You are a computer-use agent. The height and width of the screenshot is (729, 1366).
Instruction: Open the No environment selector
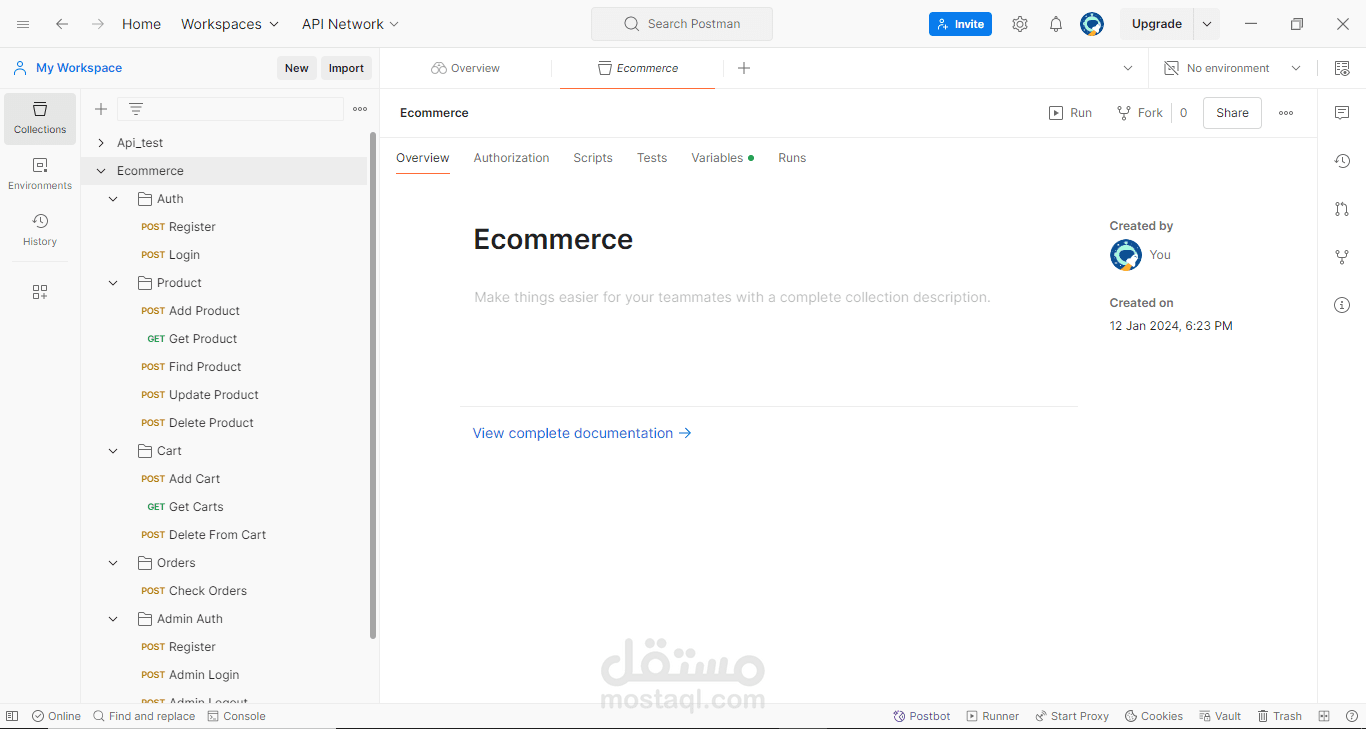point(1232,68)
